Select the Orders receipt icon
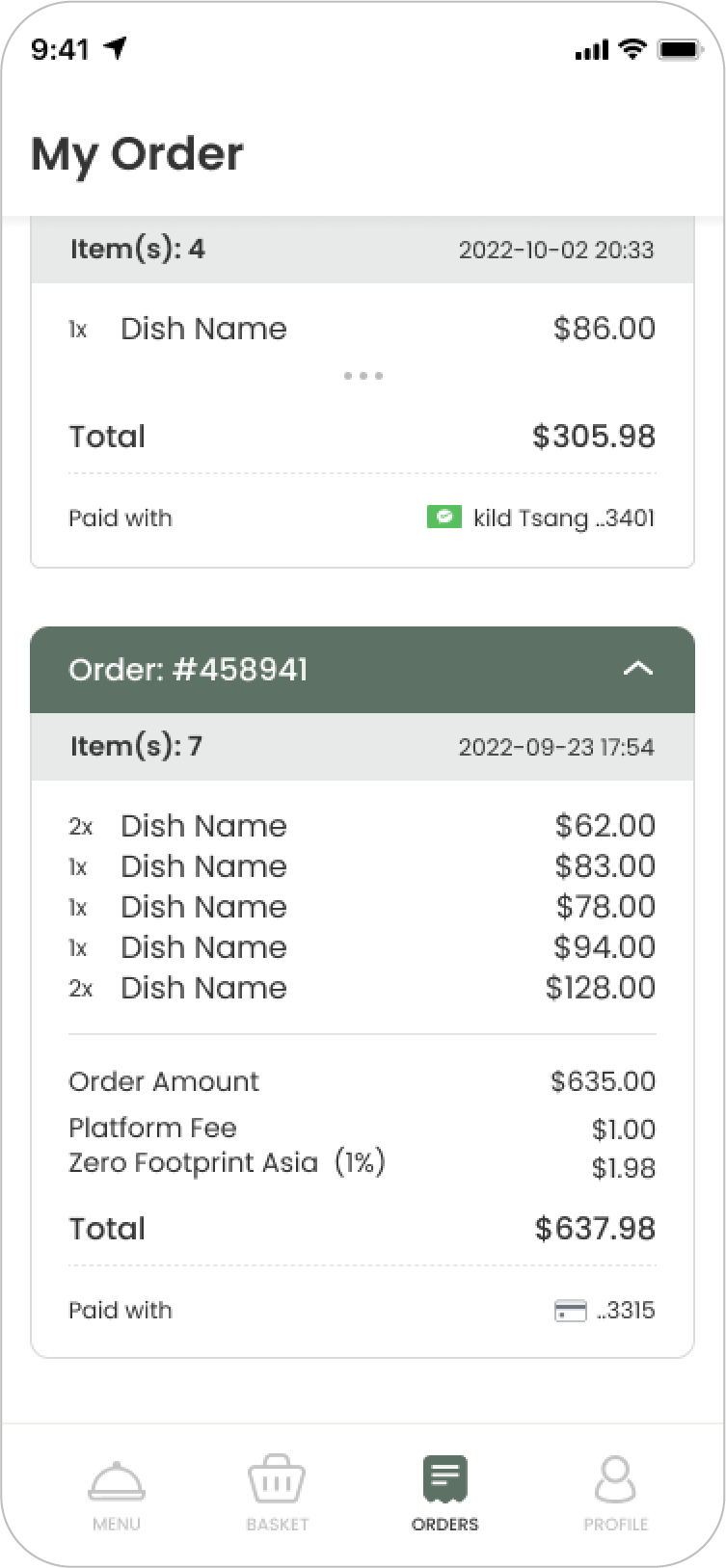Image resolution: width=726 pixels, height=1568 pixels. click(x=444, y=1479)
